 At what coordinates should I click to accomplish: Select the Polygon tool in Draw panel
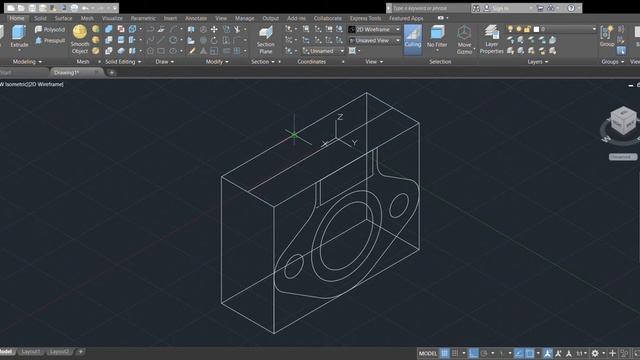pos(150,51)
